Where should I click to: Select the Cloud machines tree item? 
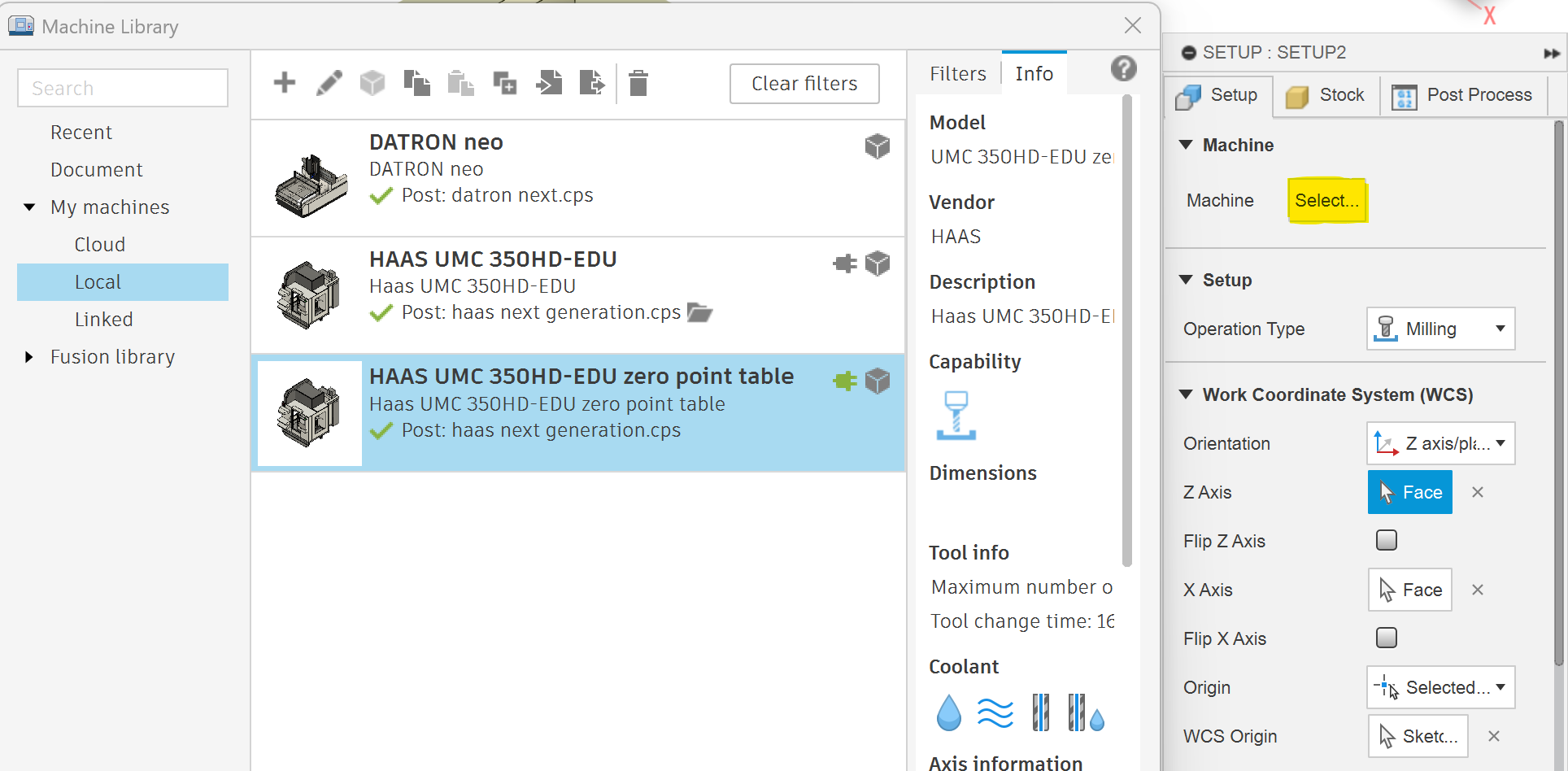(x=100, y=245)
